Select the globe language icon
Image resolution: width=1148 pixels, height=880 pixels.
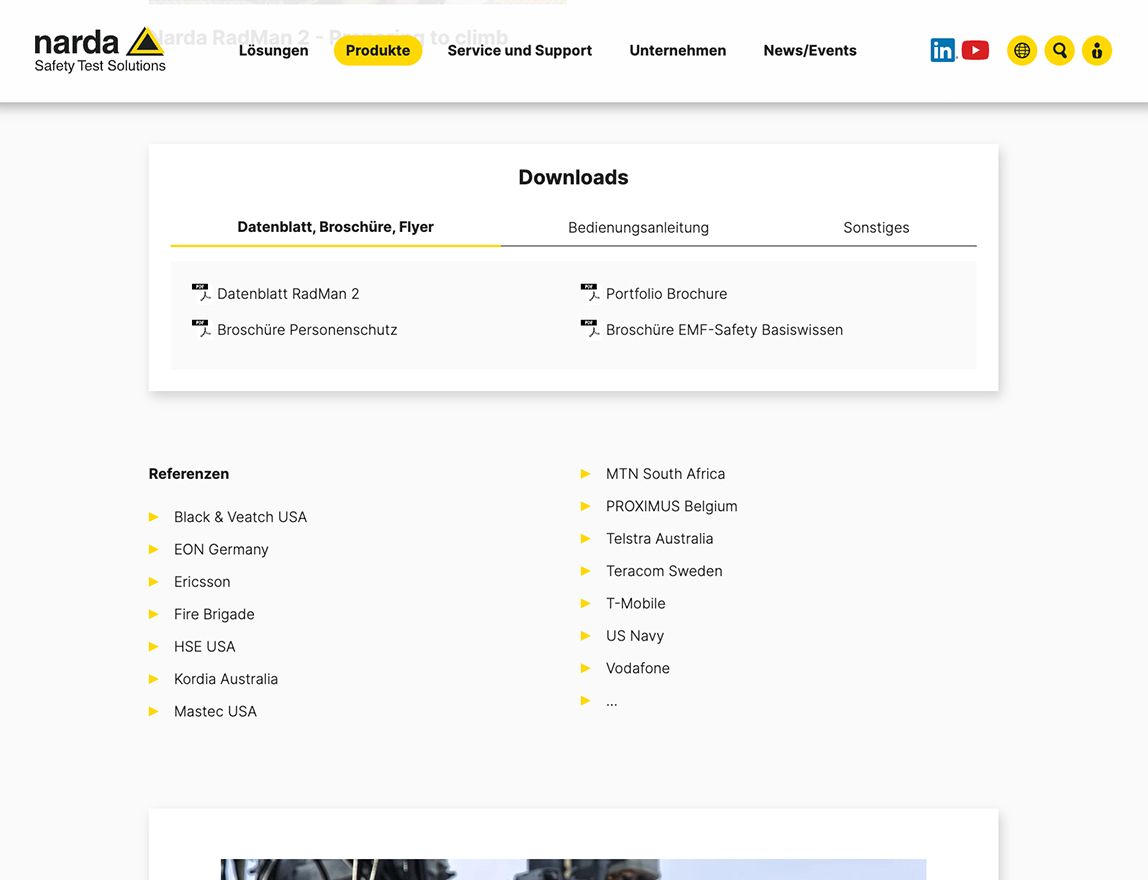click(1021, 49)
